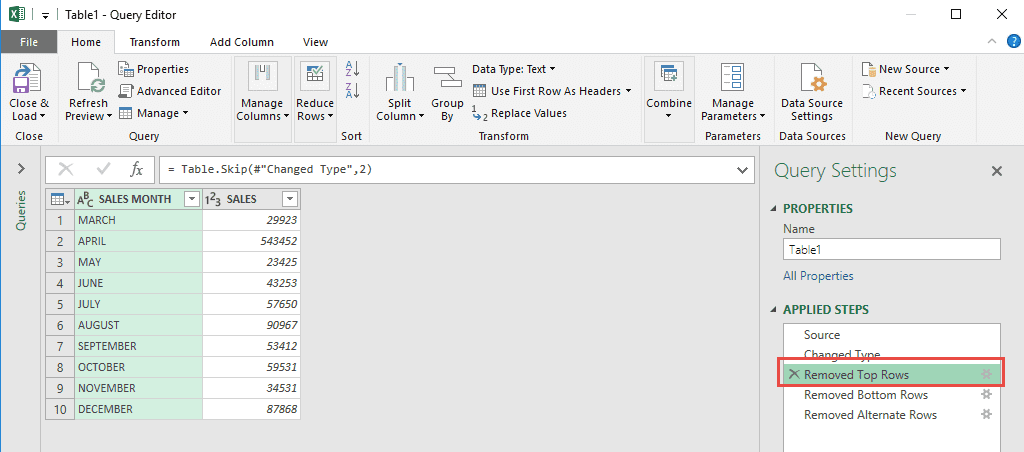
Task: Open Use First Row As Headers dropdown
Action: [x=552, y=91]
